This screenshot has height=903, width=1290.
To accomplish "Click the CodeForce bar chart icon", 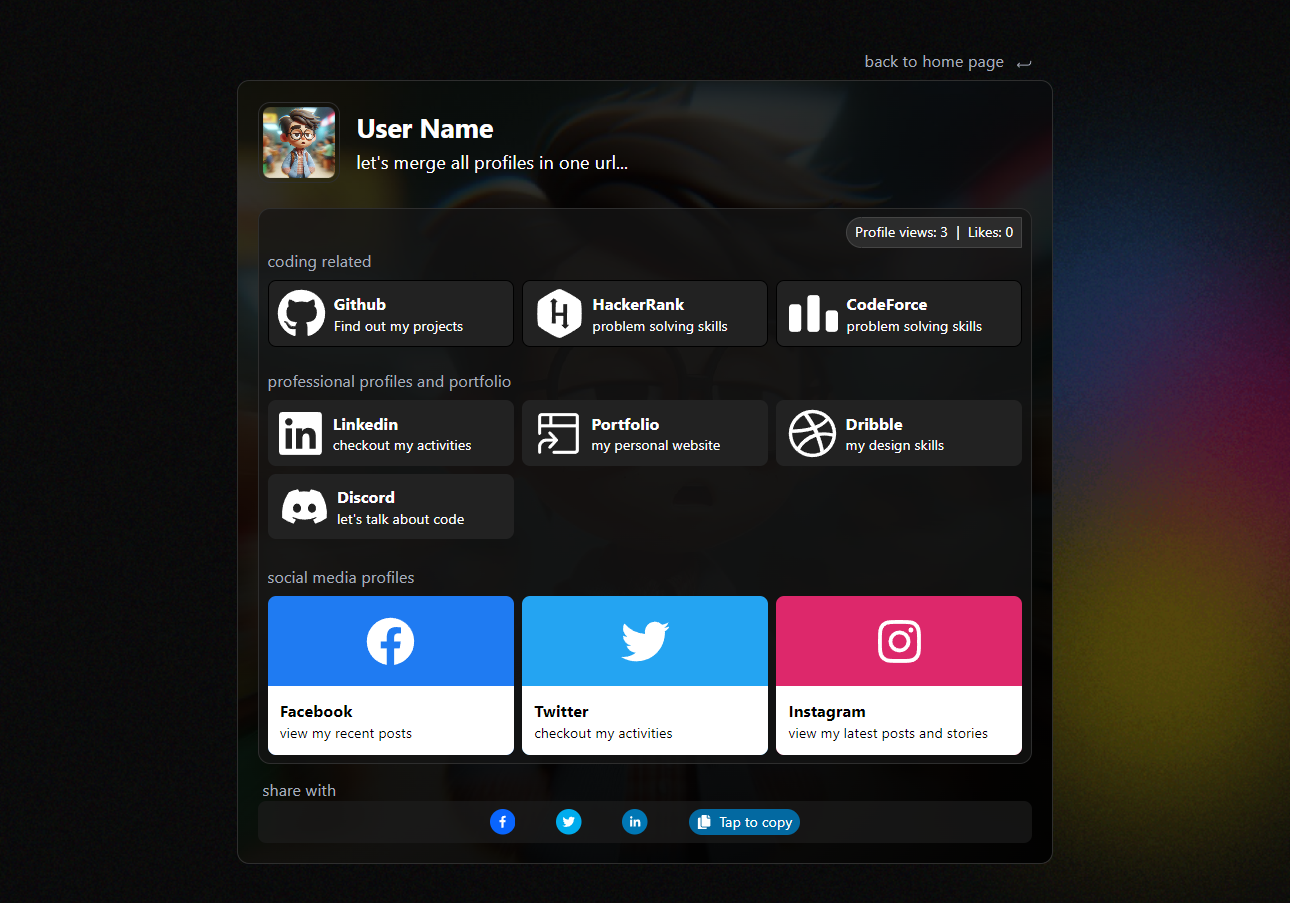I will coord(813,314).
